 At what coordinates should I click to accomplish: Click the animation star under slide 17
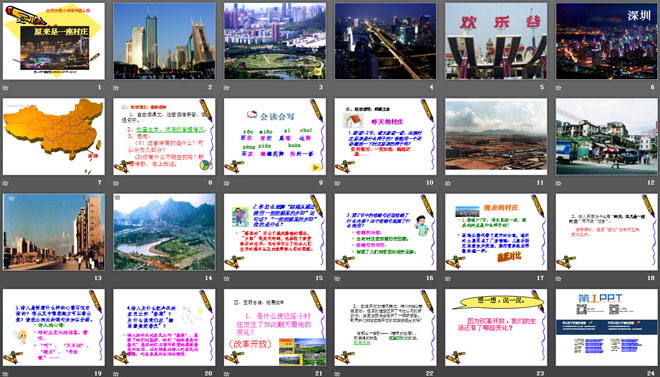(448, 279)
